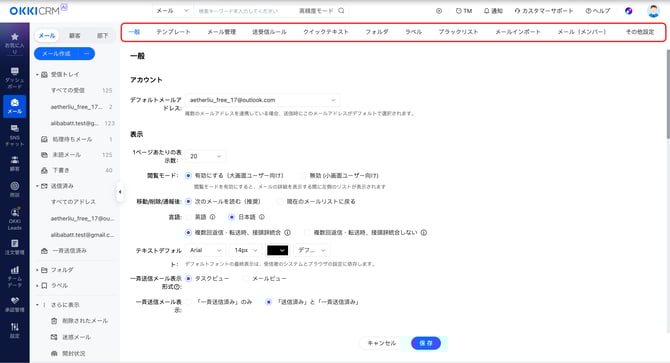This screenshot has width=670, height=363.
Task: Open the その他設定 tab
Action: click(x=640, y=32)
